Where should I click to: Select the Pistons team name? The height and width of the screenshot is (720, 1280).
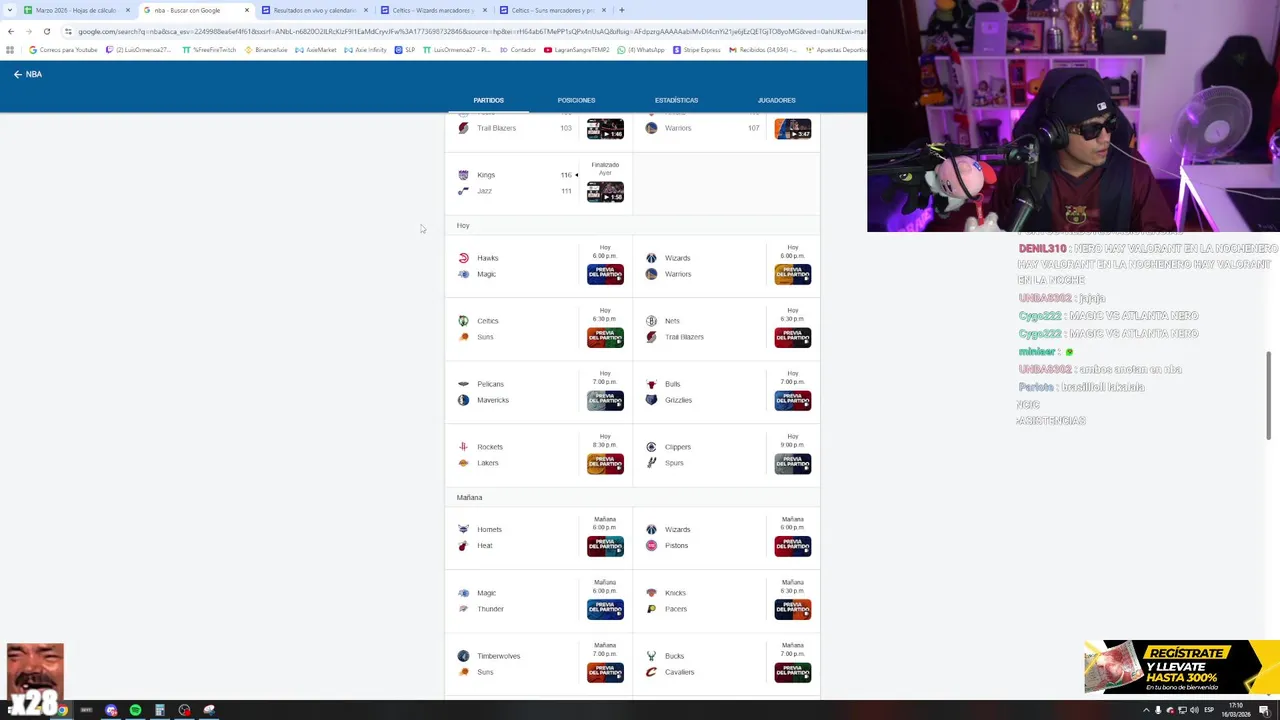(x=676, y=545)
